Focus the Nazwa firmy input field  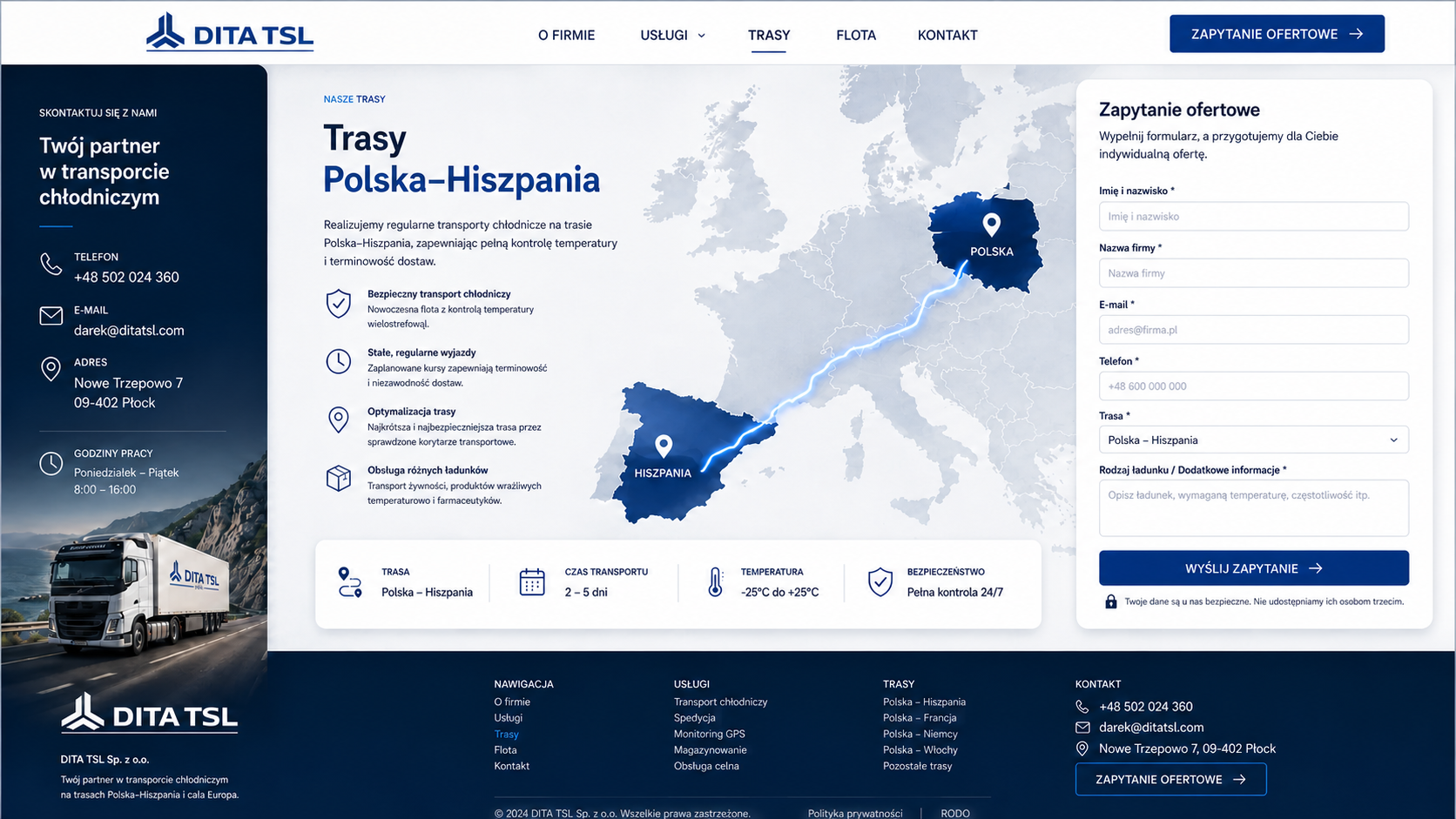point(1254,272)
